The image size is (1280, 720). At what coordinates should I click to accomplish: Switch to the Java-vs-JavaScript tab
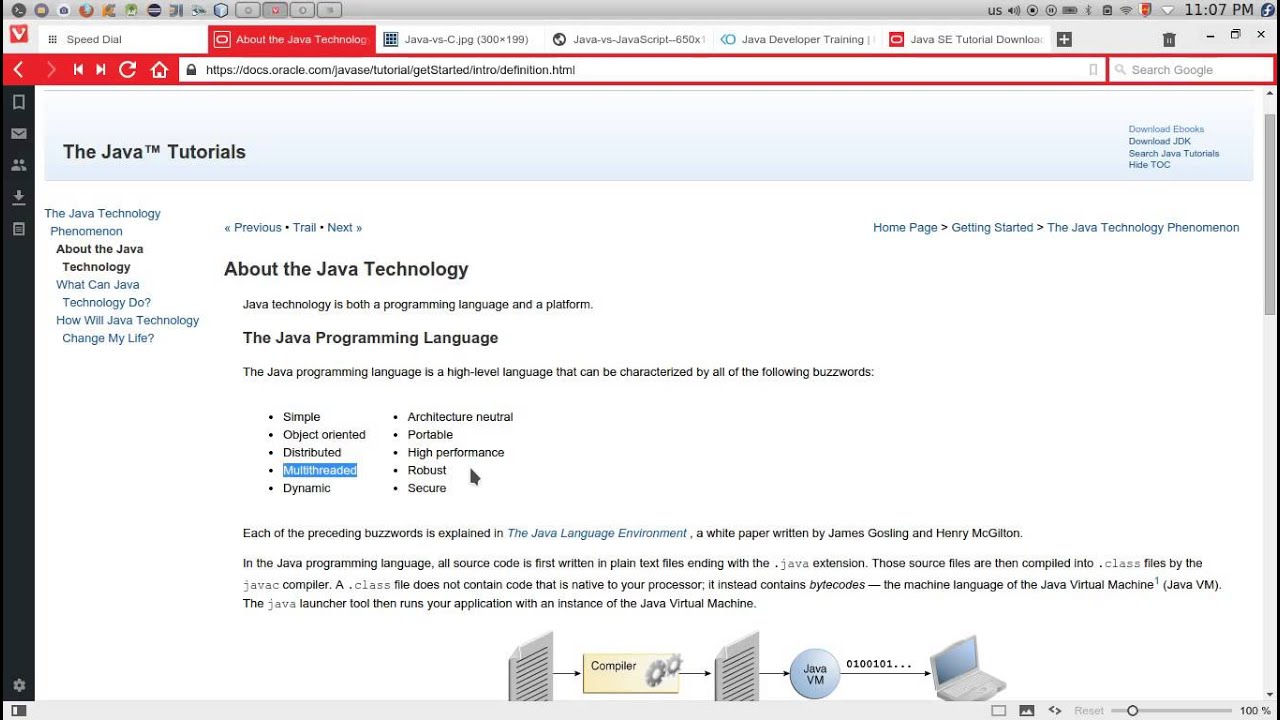point(628,39)
